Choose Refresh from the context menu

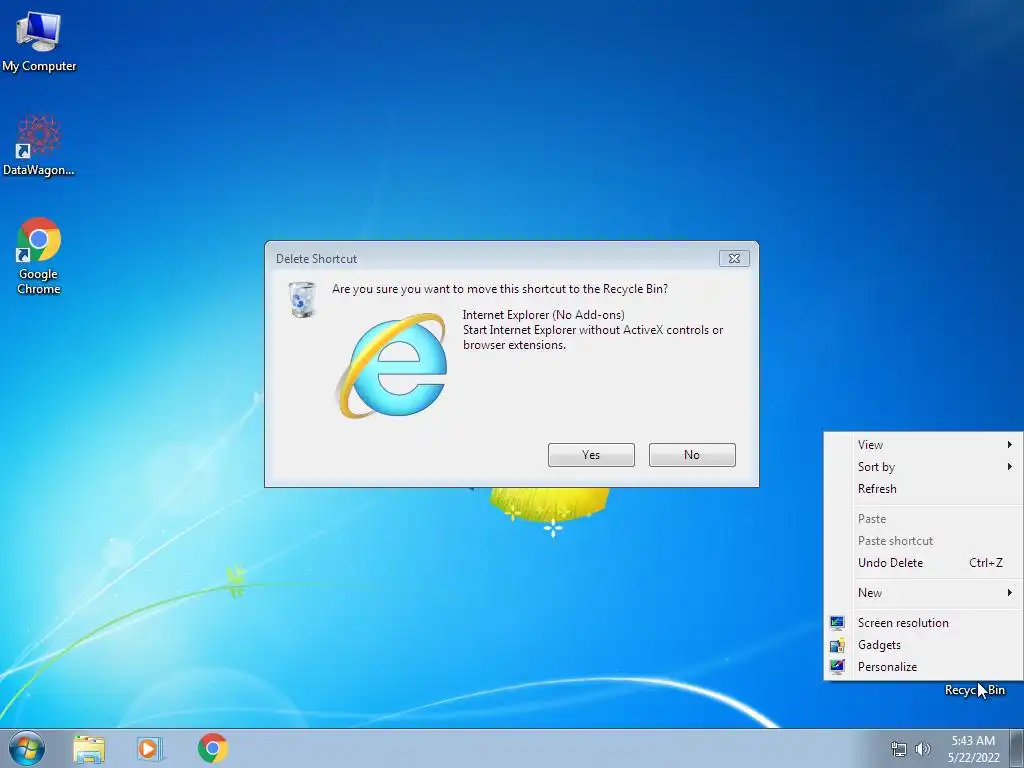pyautogui.click(x=923, y=488)
